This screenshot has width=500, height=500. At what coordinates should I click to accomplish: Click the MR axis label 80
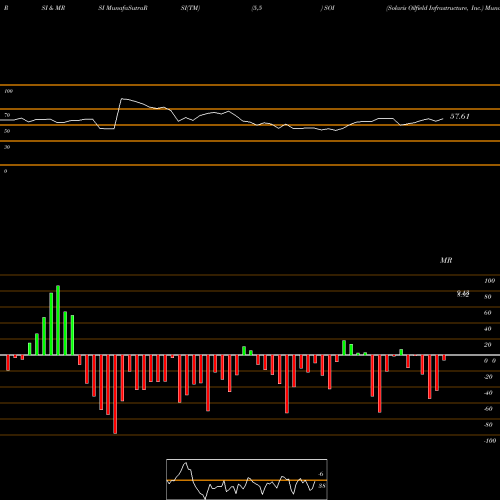click(488, 297)
